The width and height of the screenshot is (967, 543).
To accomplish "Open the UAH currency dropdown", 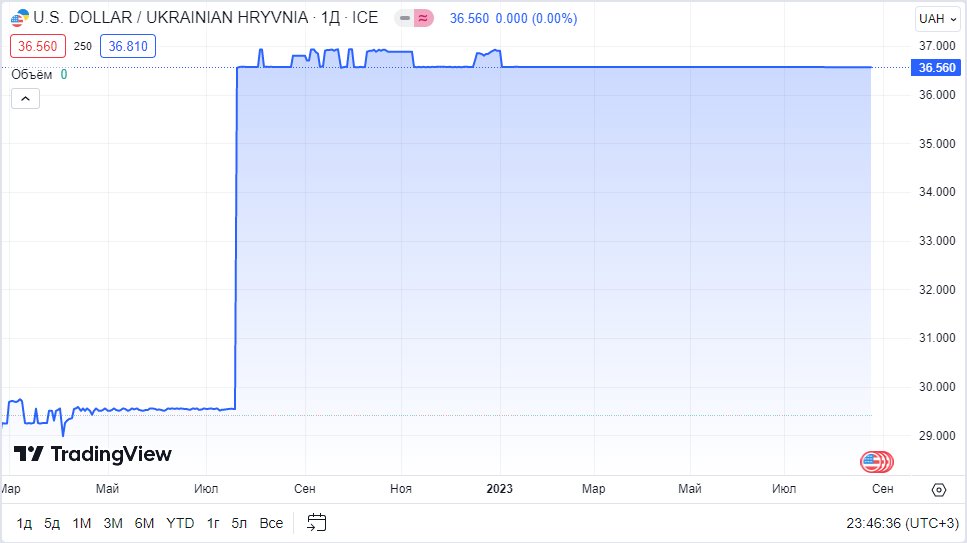I will coord(936,18).
